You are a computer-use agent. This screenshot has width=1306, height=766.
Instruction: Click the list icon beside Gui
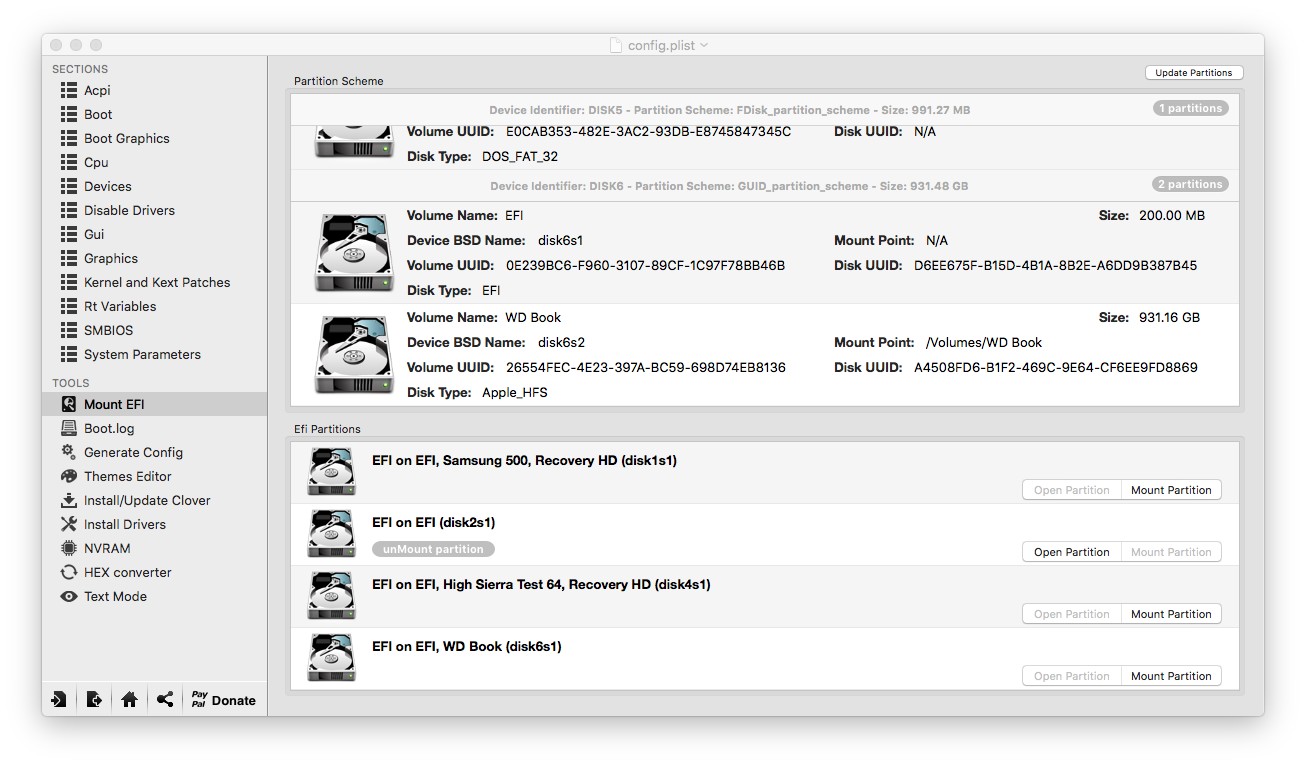(69, 234)
